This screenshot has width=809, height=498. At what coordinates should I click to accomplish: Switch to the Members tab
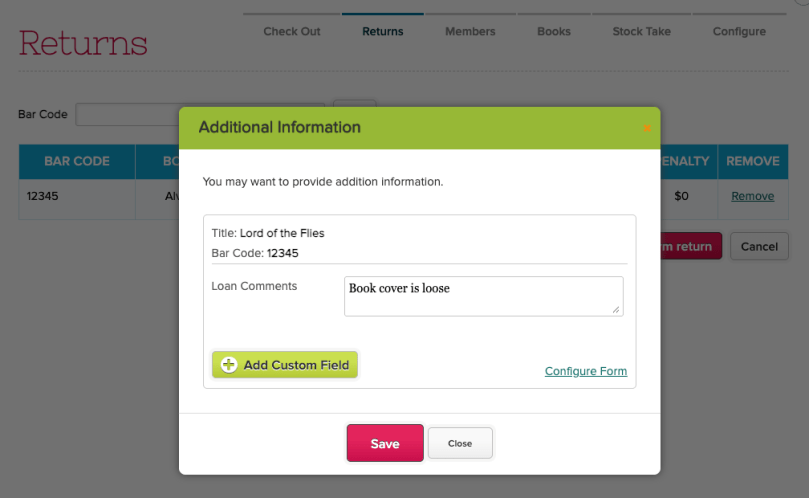[x=470, y=31]
